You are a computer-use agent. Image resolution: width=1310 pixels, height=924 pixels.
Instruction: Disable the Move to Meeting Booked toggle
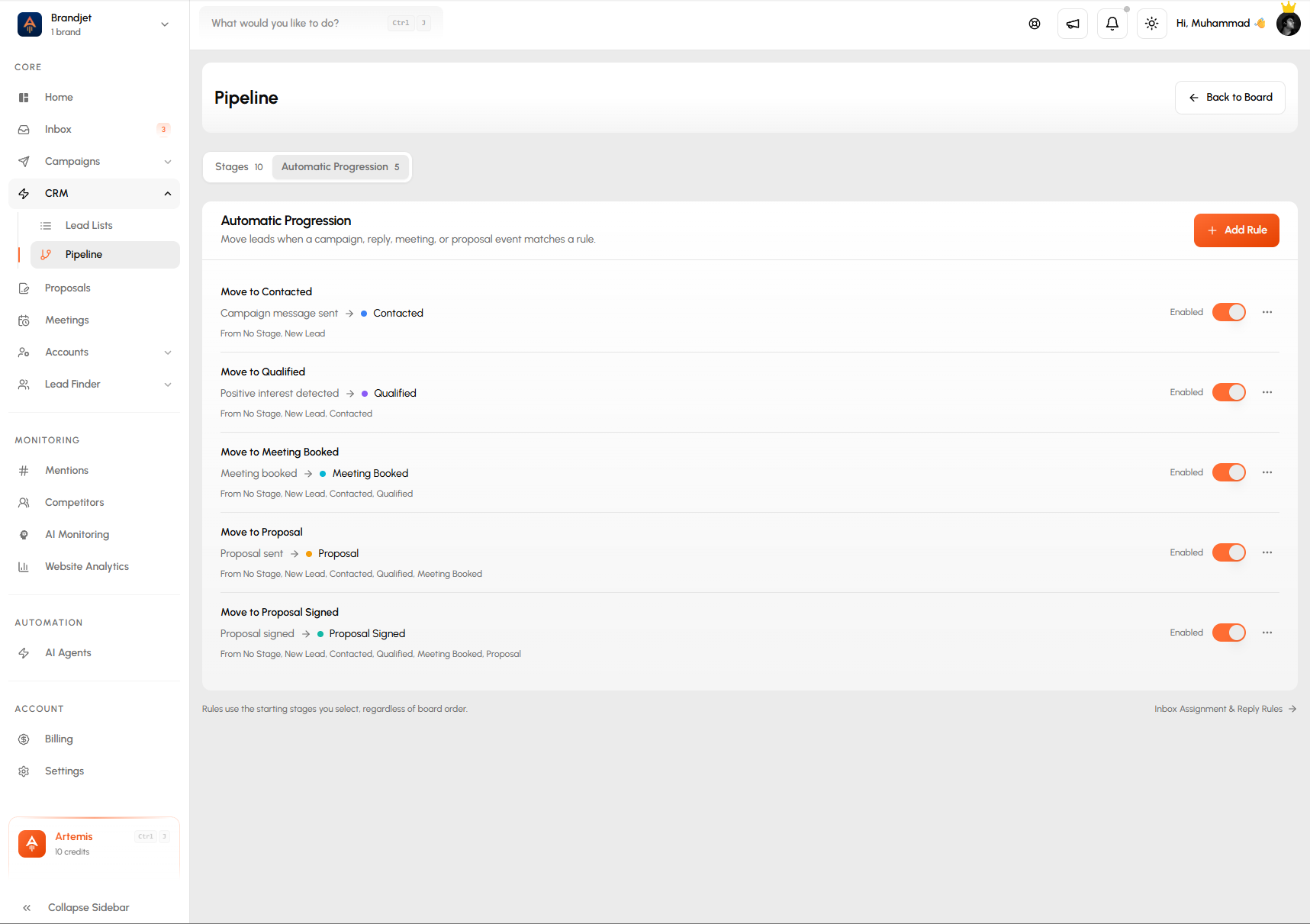point(1229,472)
